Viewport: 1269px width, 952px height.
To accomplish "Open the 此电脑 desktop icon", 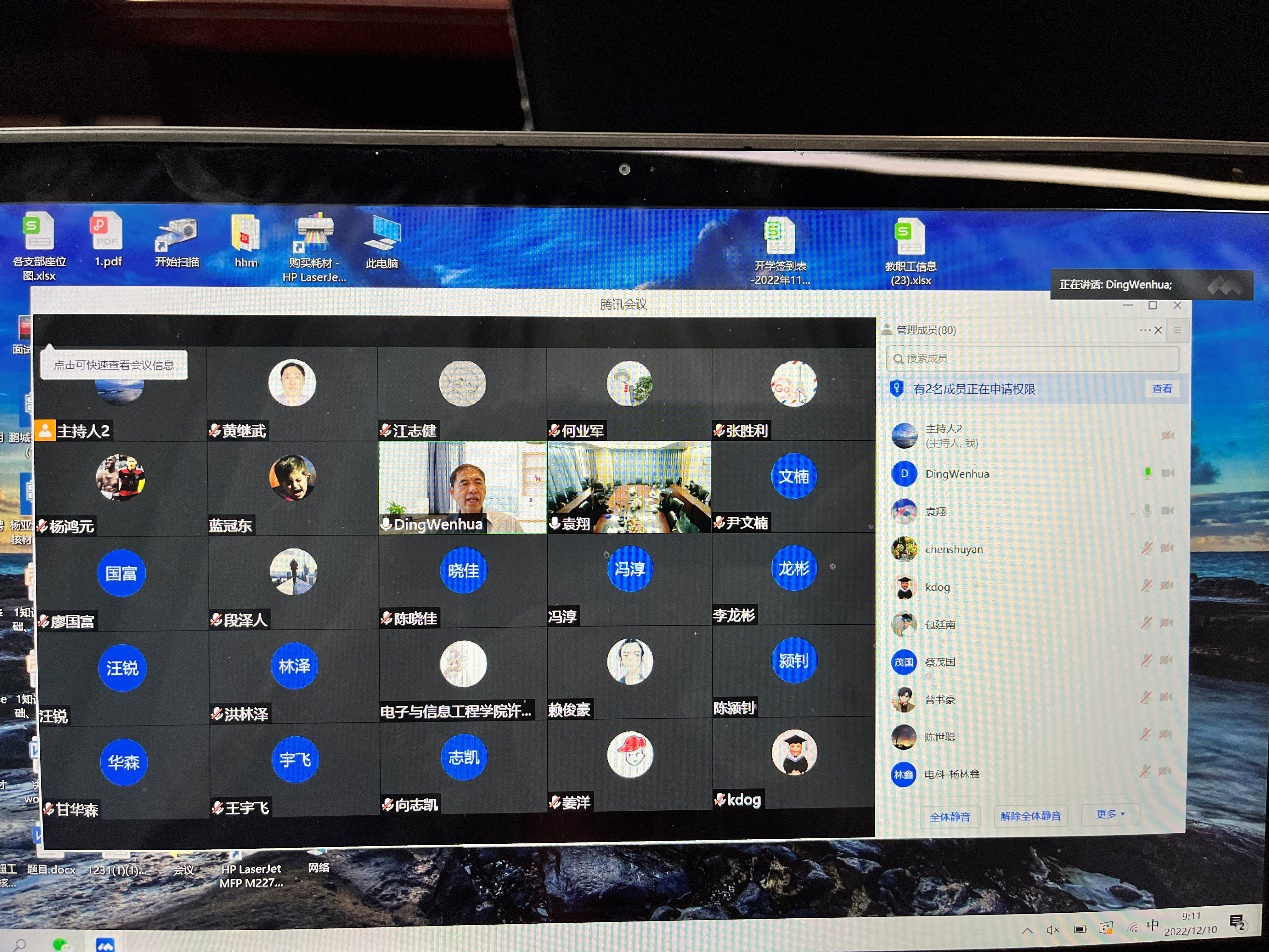I will (x=382, y=241).
